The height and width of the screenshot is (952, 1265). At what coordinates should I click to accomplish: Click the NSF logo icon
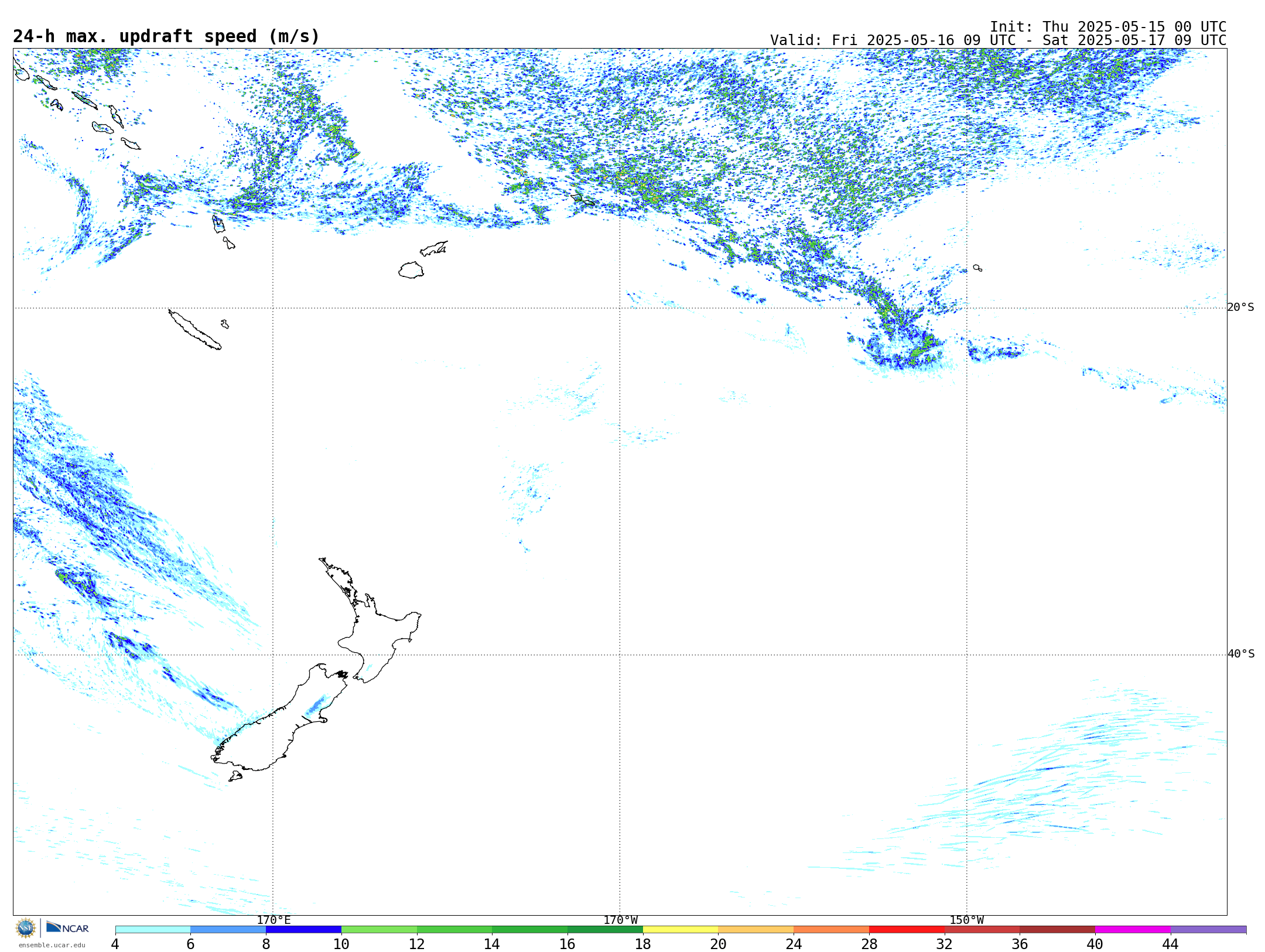[26, 928]
